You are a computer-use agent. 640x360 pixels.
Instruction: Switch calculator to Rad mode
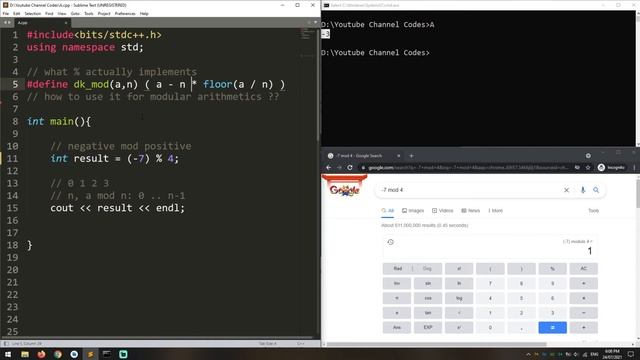click(x=398, y=269)
